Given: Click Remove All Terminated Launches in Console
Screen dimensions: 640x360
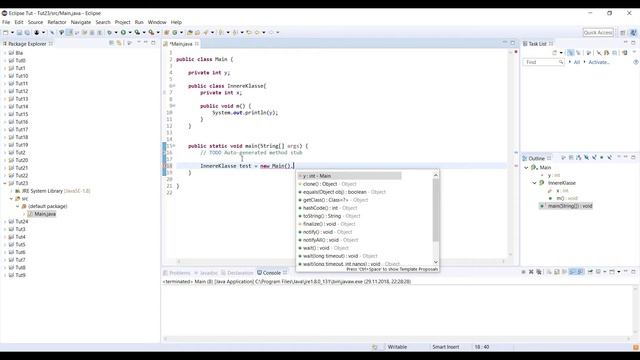Looking at the screenshot, I should pos(539,272).
